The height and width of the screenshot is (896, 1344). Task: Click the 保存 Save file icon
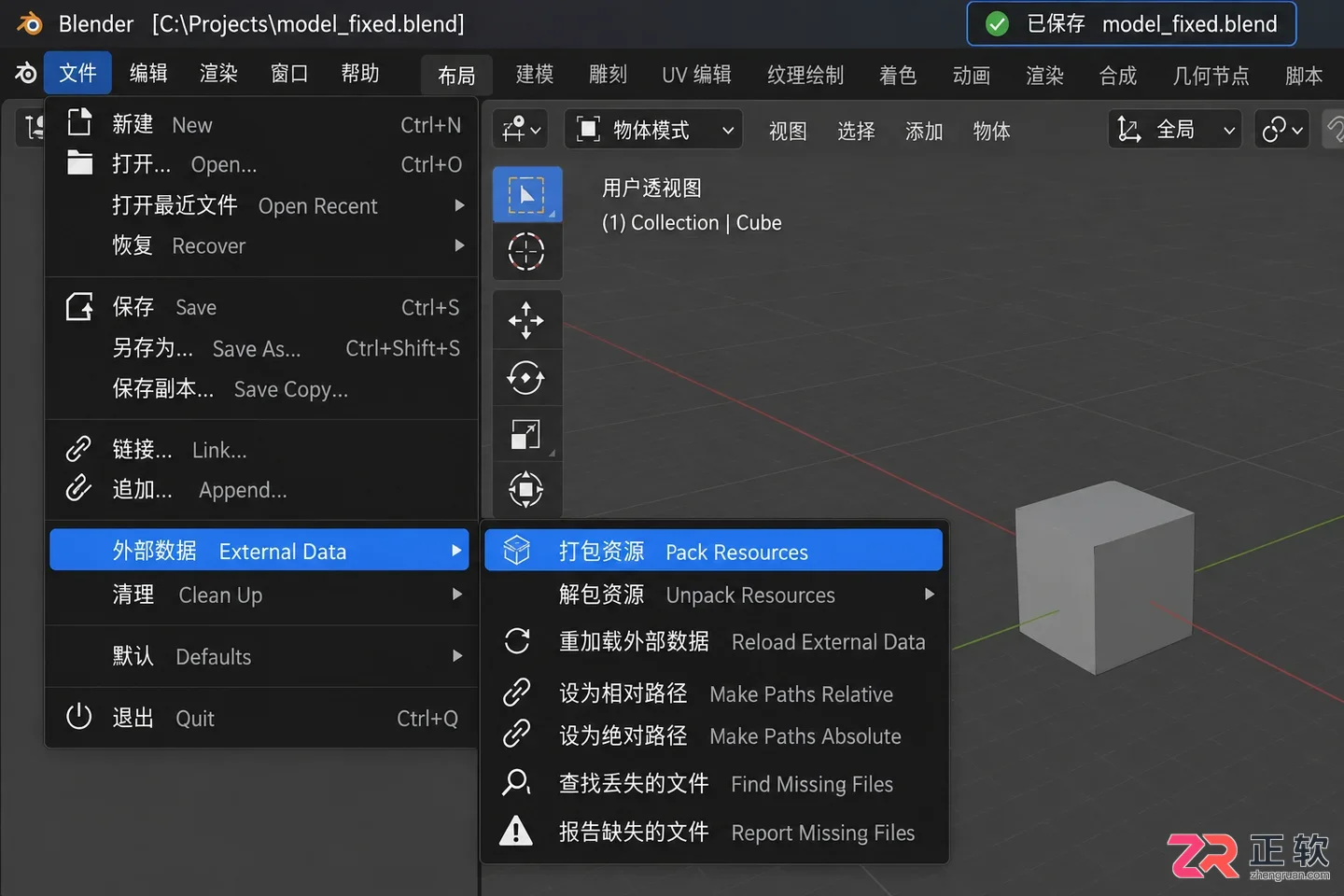[x=80, y=306]
